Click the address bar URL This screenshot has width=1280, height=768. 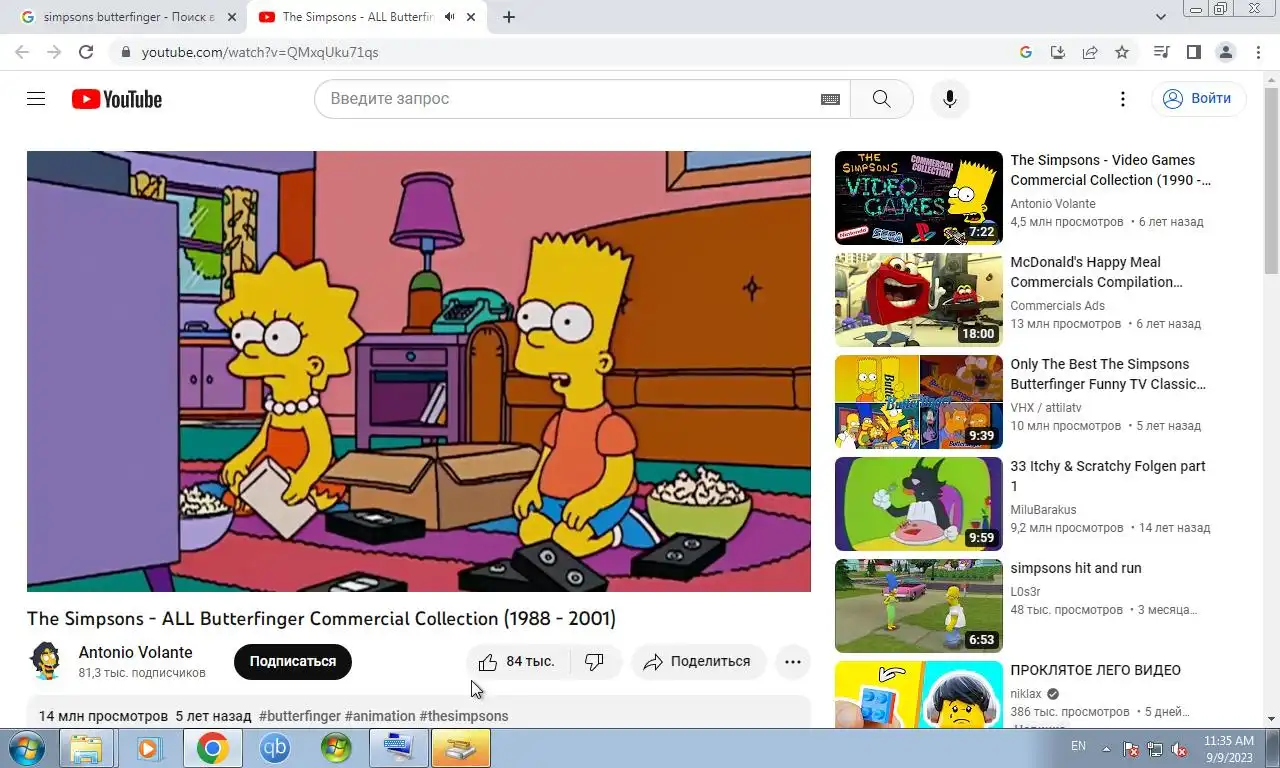[260, 52]
